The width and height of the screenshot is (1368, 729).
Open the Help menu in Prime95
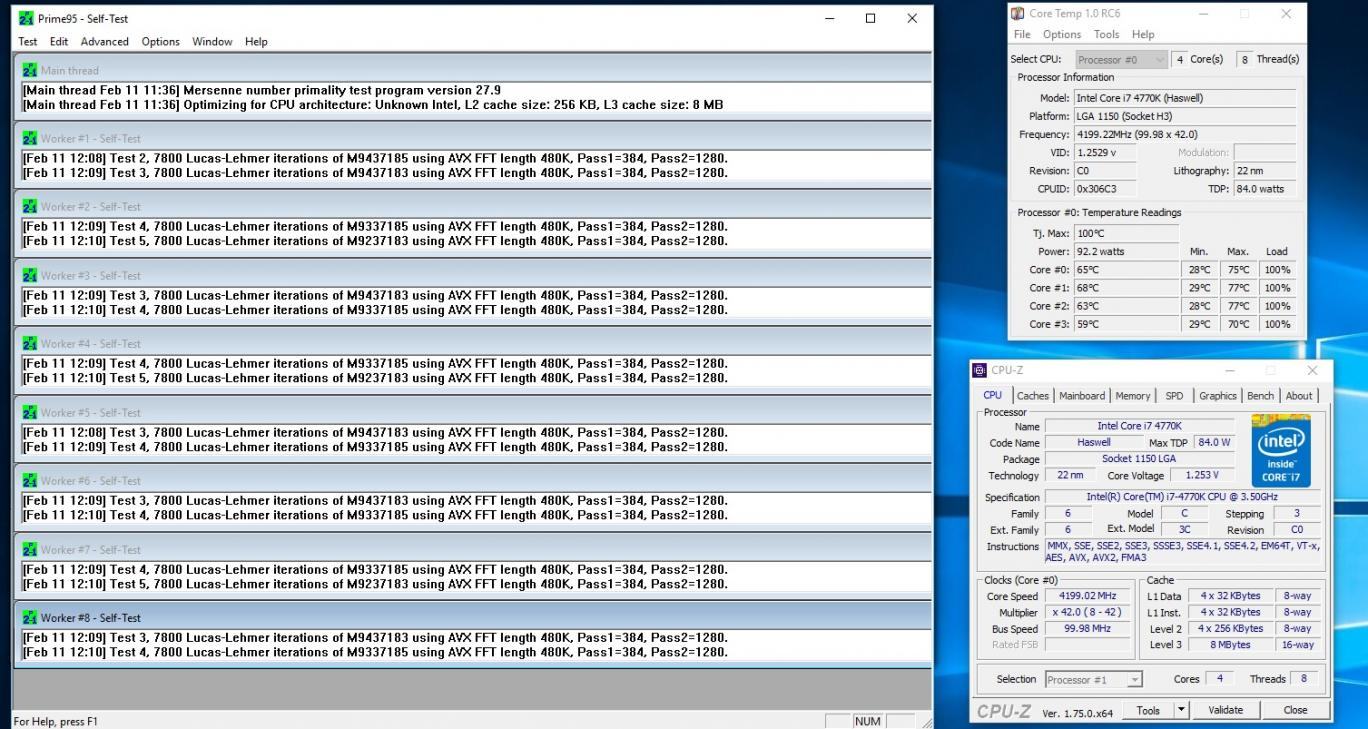[256, 42]
